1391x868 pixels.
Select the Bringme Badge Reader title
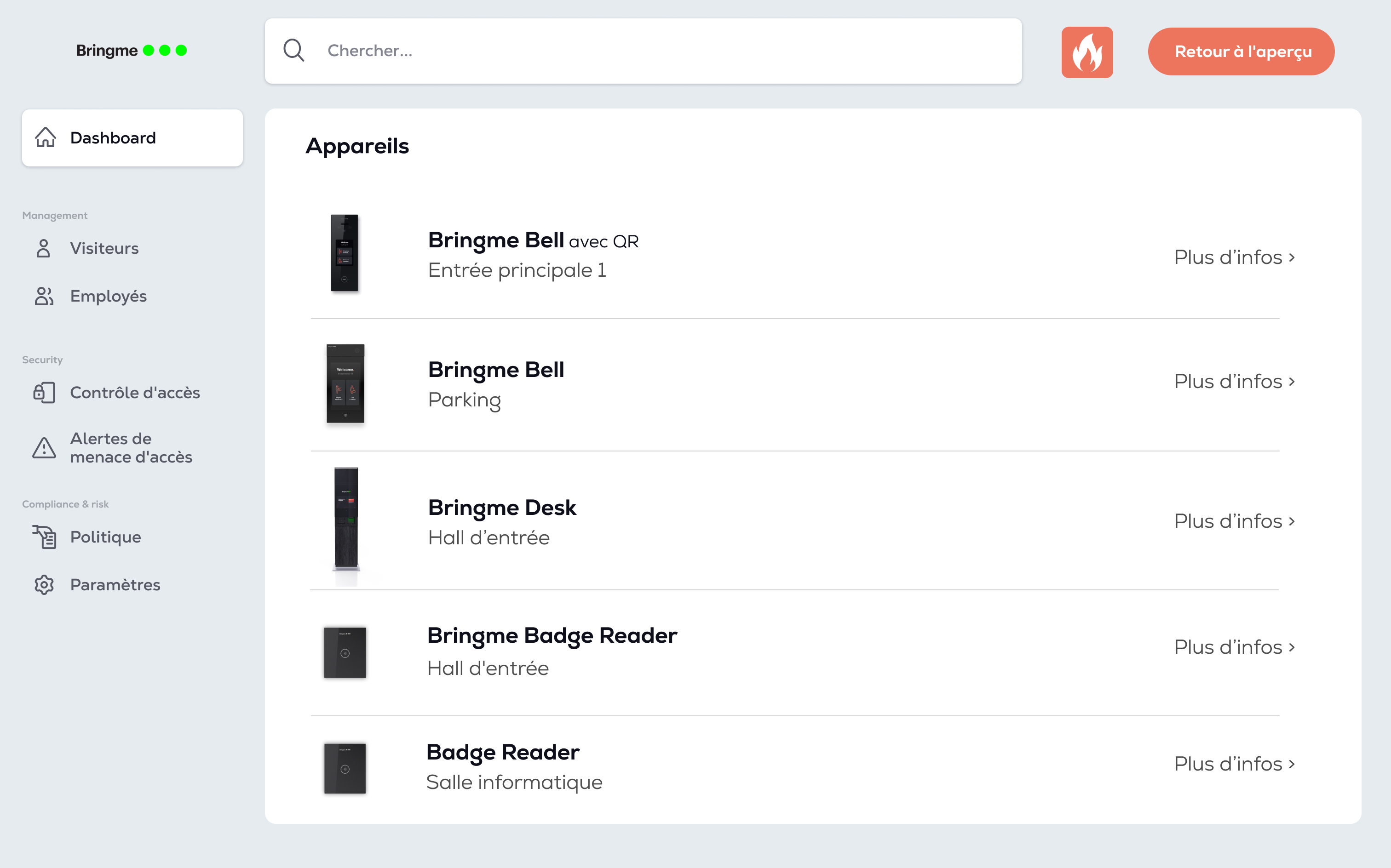click(x=552, y=636)
